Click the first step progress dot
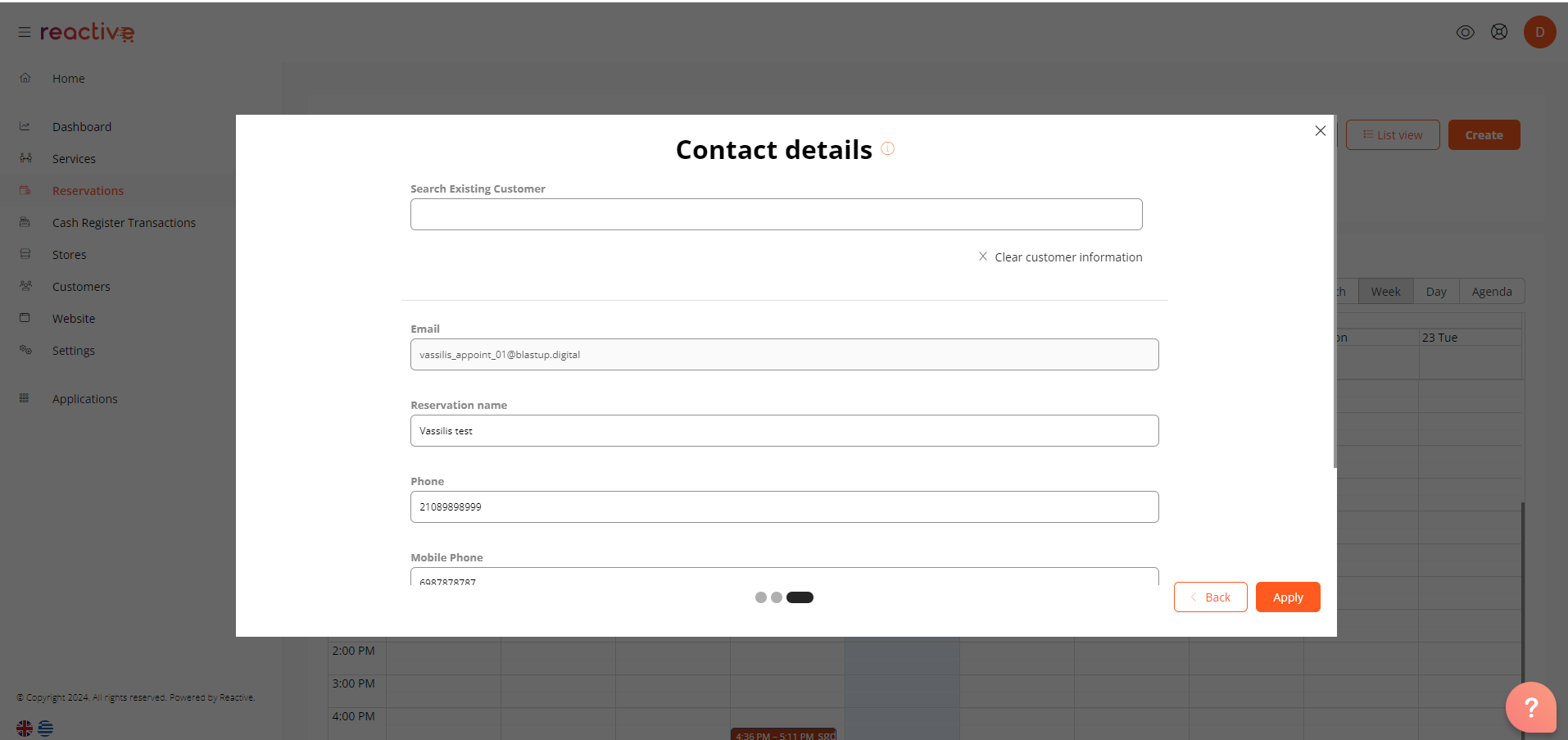This screenshot has height=740, width=1568. [x=761, y=597]
